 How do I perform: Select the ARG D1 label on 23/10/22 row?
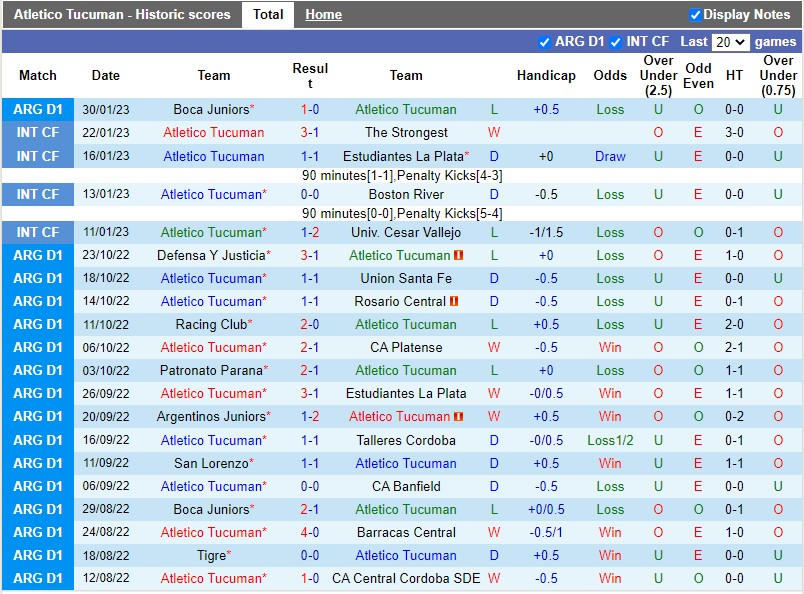(38, 255)
